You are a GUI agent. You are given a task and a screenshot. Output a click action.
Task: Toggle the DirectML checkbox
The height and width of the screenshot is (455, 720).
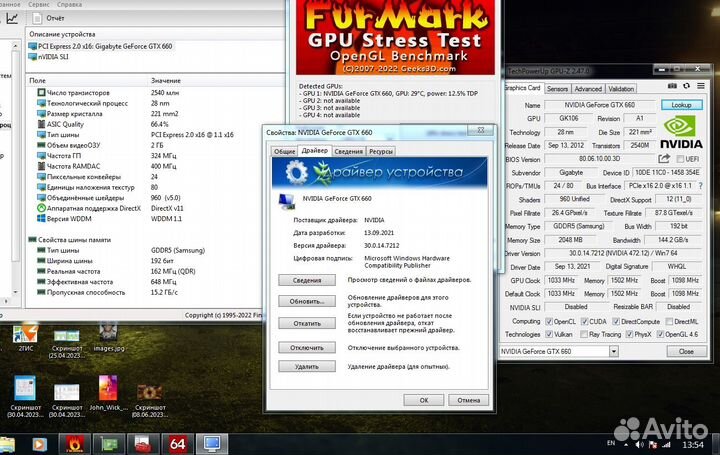[669, 321]
